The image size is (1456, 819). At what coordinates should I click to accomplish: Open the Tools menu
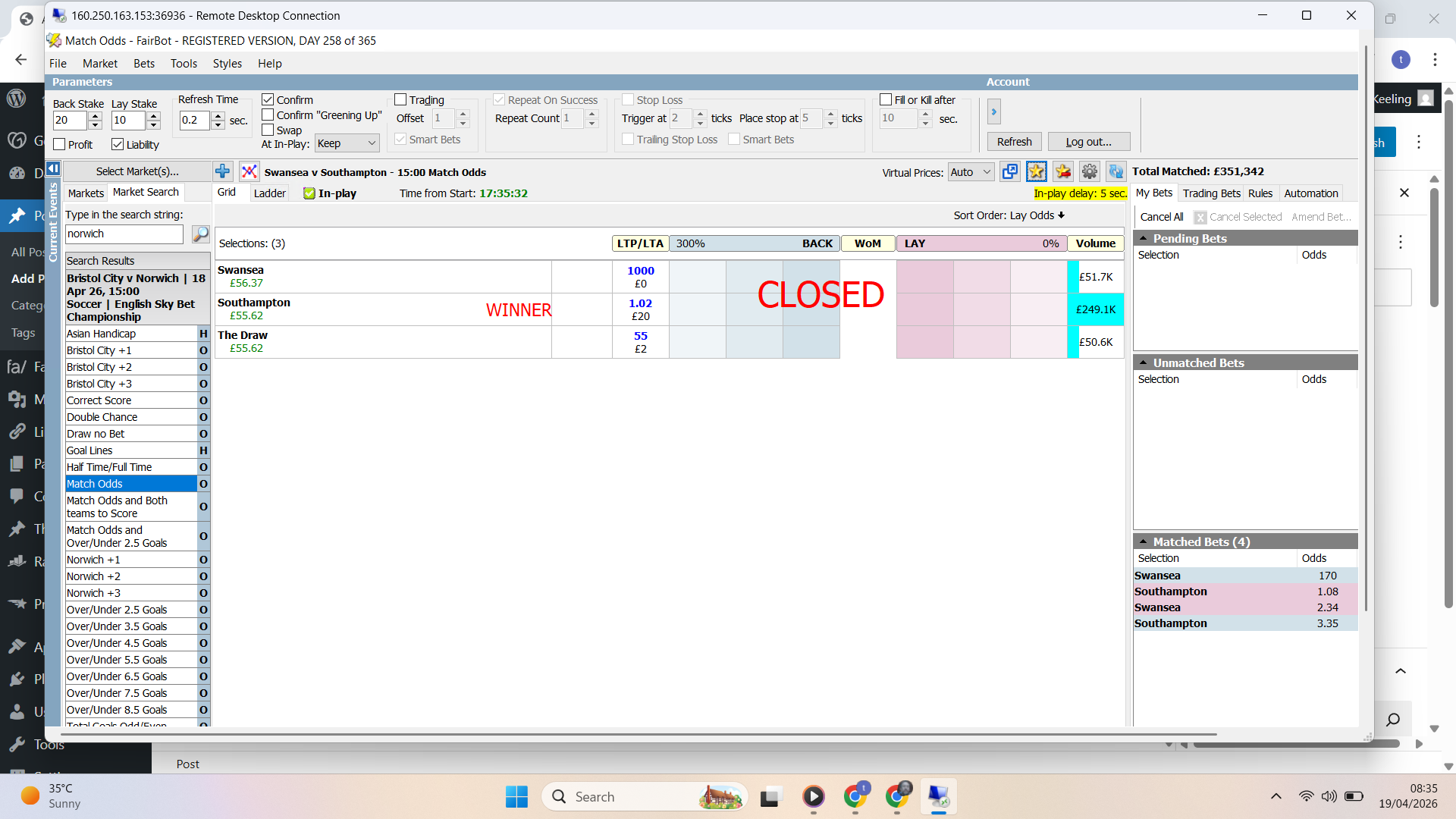click(184, 64)
